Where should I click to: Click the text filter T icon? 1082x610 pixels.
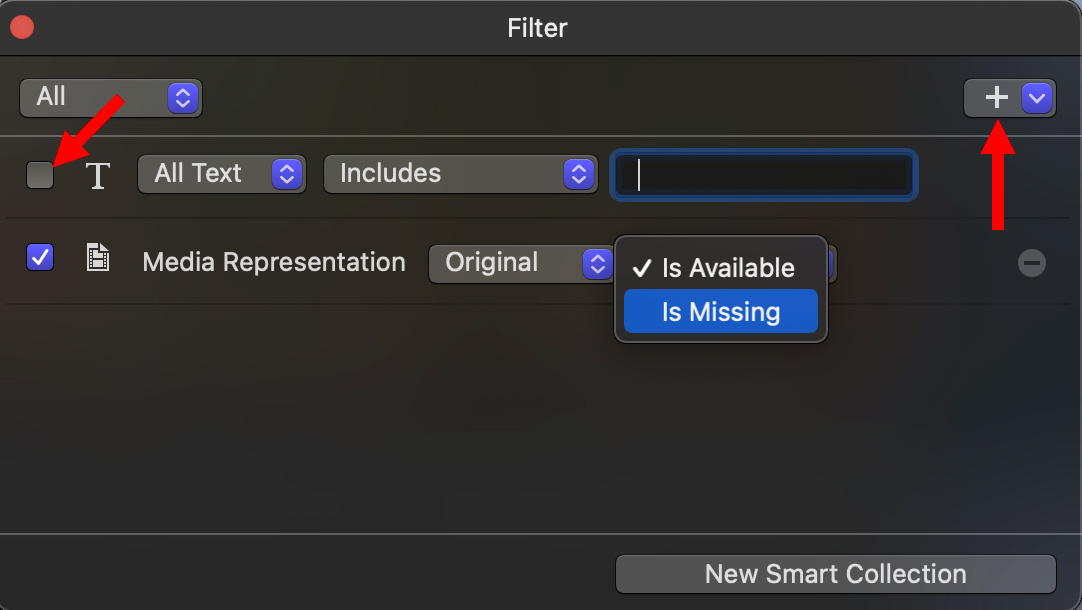pos(97,175)
